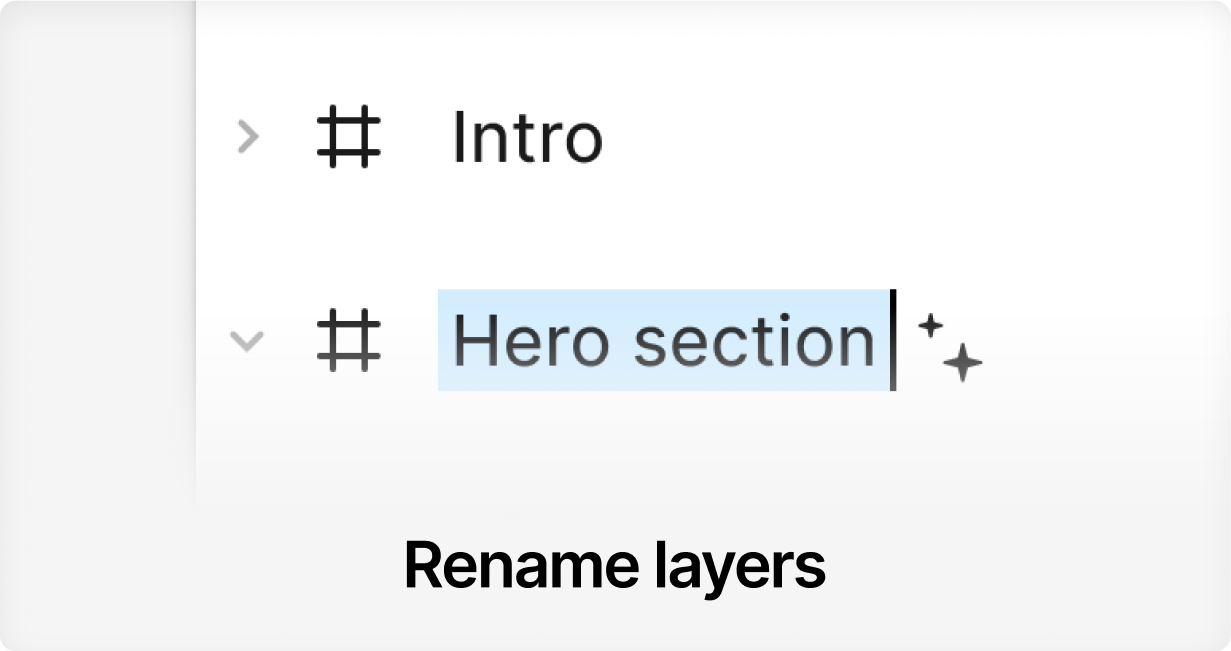1231x651 pixels.
Task: Collapse the Hero section layer chevron
Action: coord(246,342)
